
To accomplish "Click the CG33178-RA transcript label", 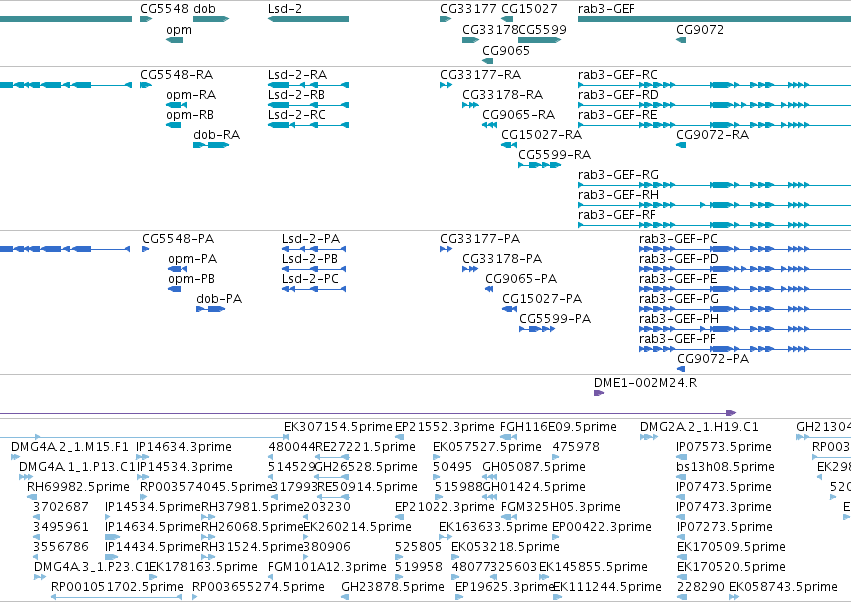I will (x=503, y=94).
